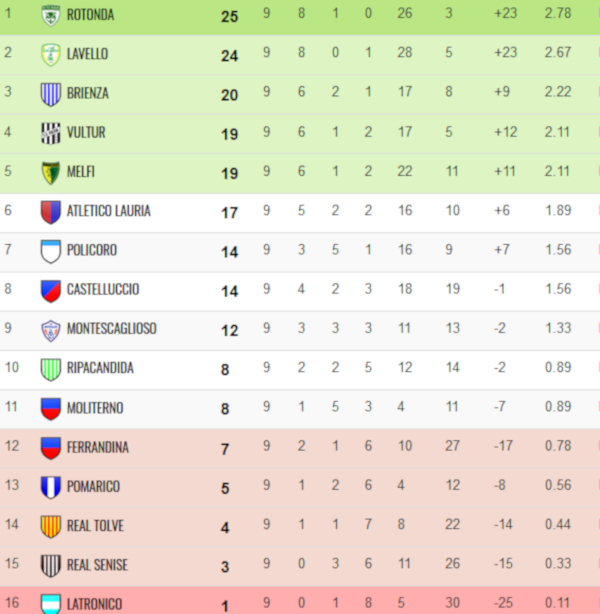Image resolution: width=600 pixels, height=614 pixels.
Task: Open the Policoro team name link
Action: [92, 250]
